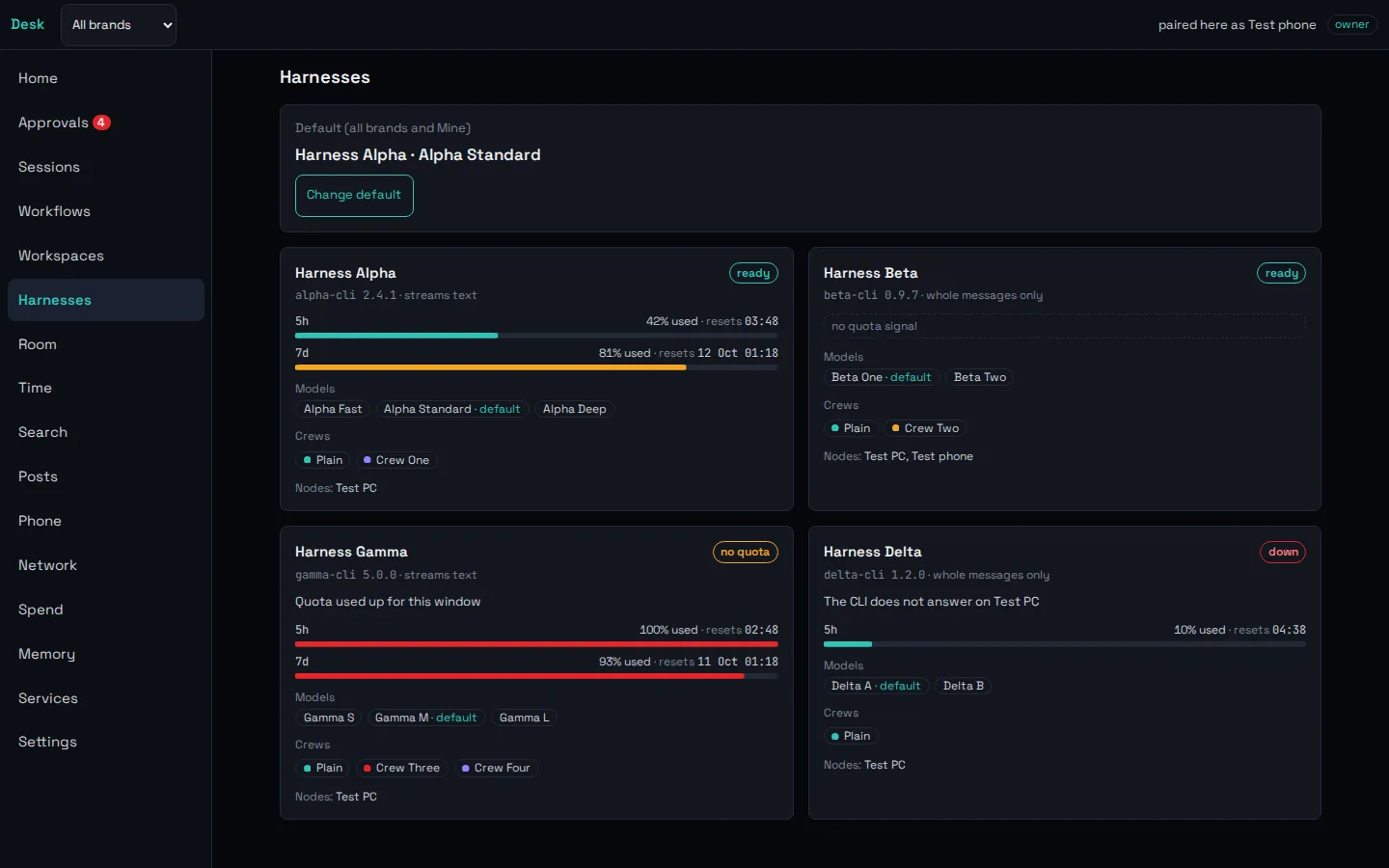Click the Crew Three chip

[402, 769]
